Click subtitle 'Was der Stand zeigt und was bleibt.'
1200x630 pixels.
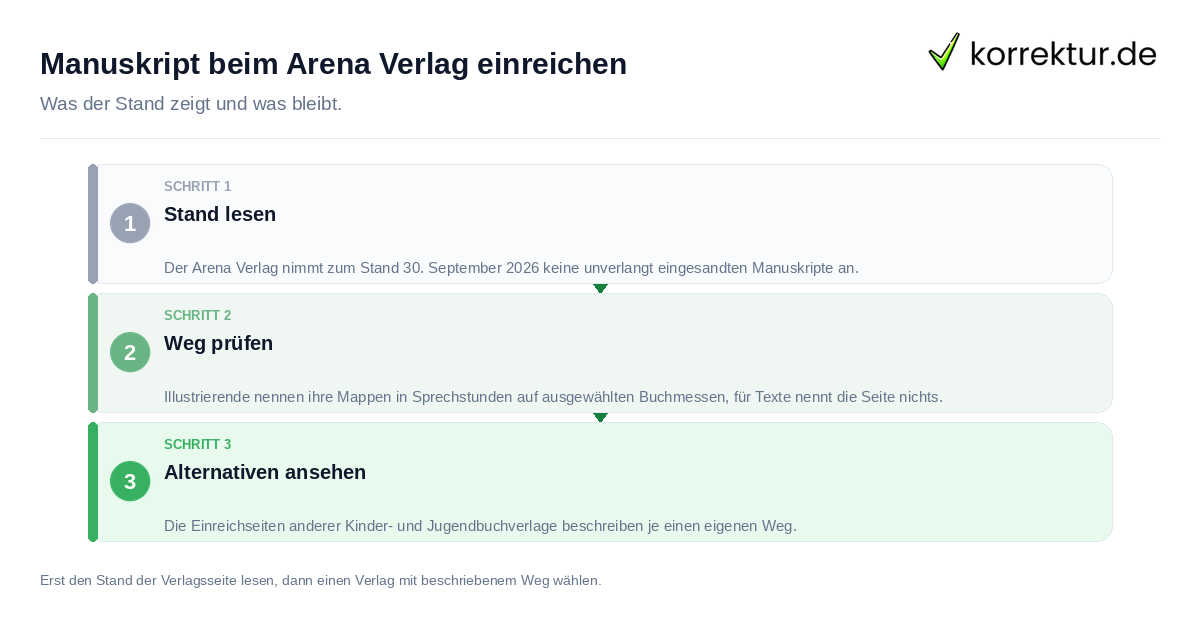point(191,104)
